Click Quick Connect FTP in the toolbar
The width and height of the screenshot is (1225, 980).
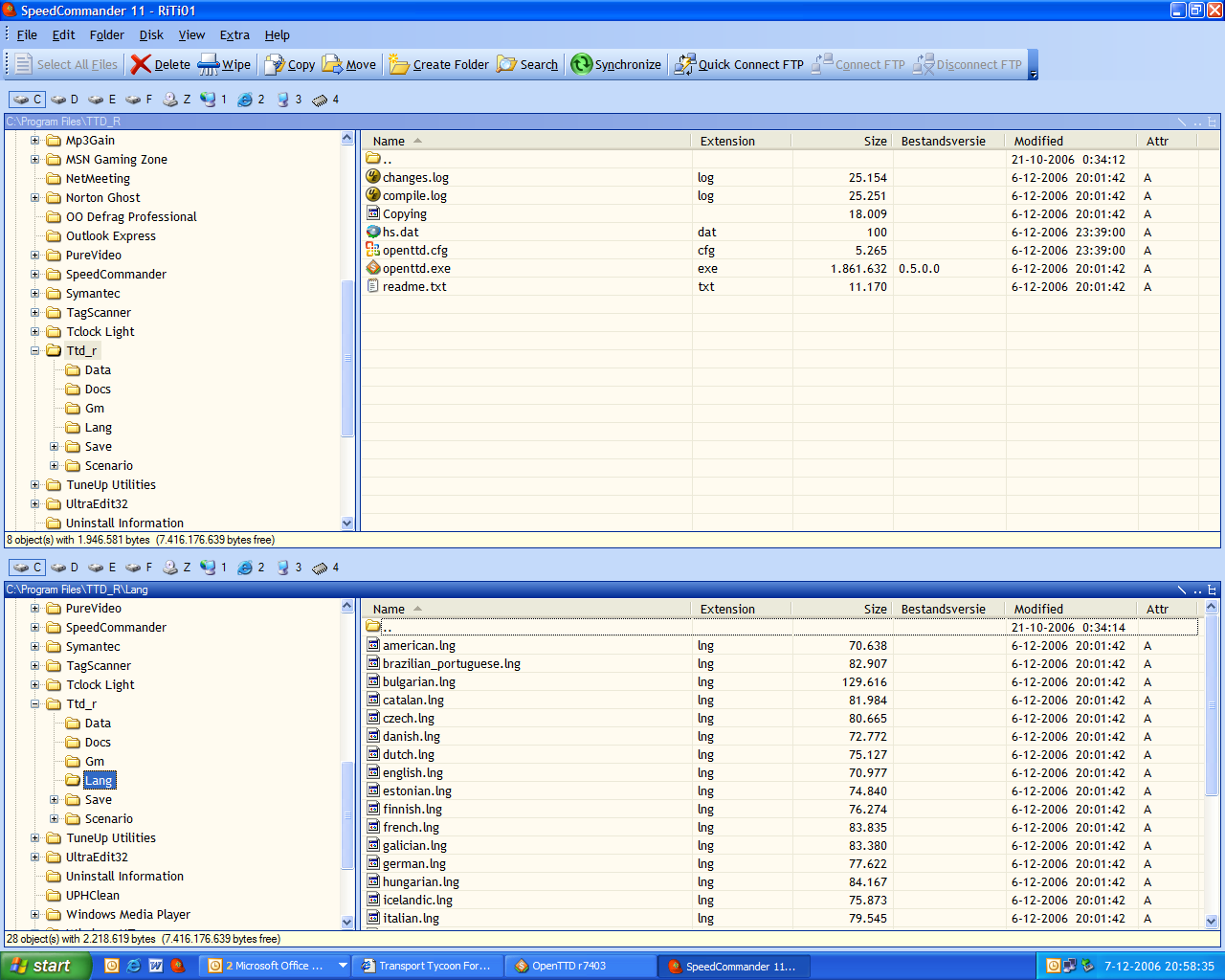click(739, 64)
